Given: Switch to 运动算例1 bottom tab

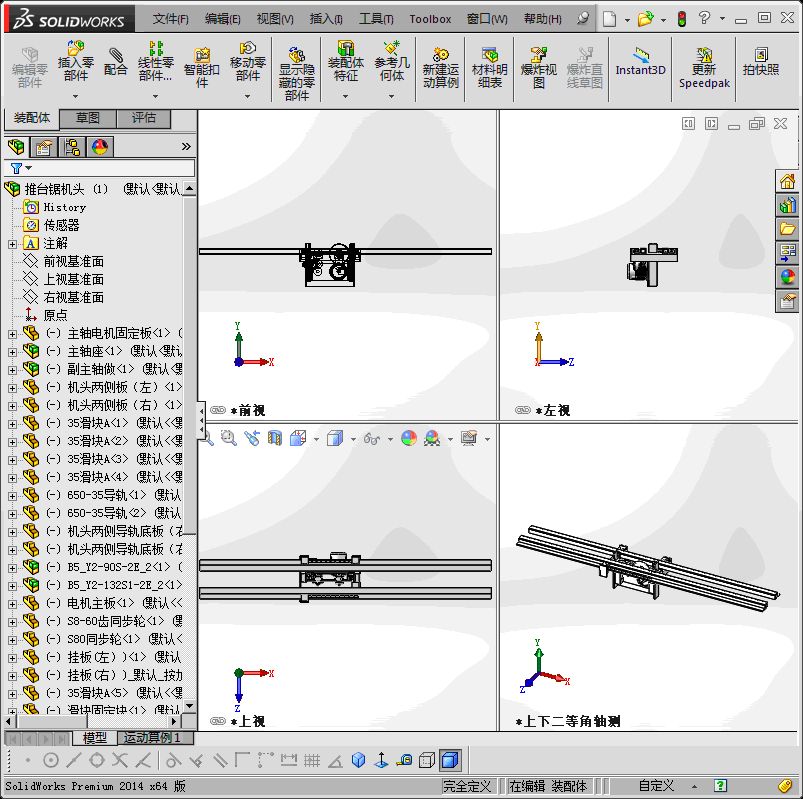Looking at the screenshot, I should pos(155,738).
